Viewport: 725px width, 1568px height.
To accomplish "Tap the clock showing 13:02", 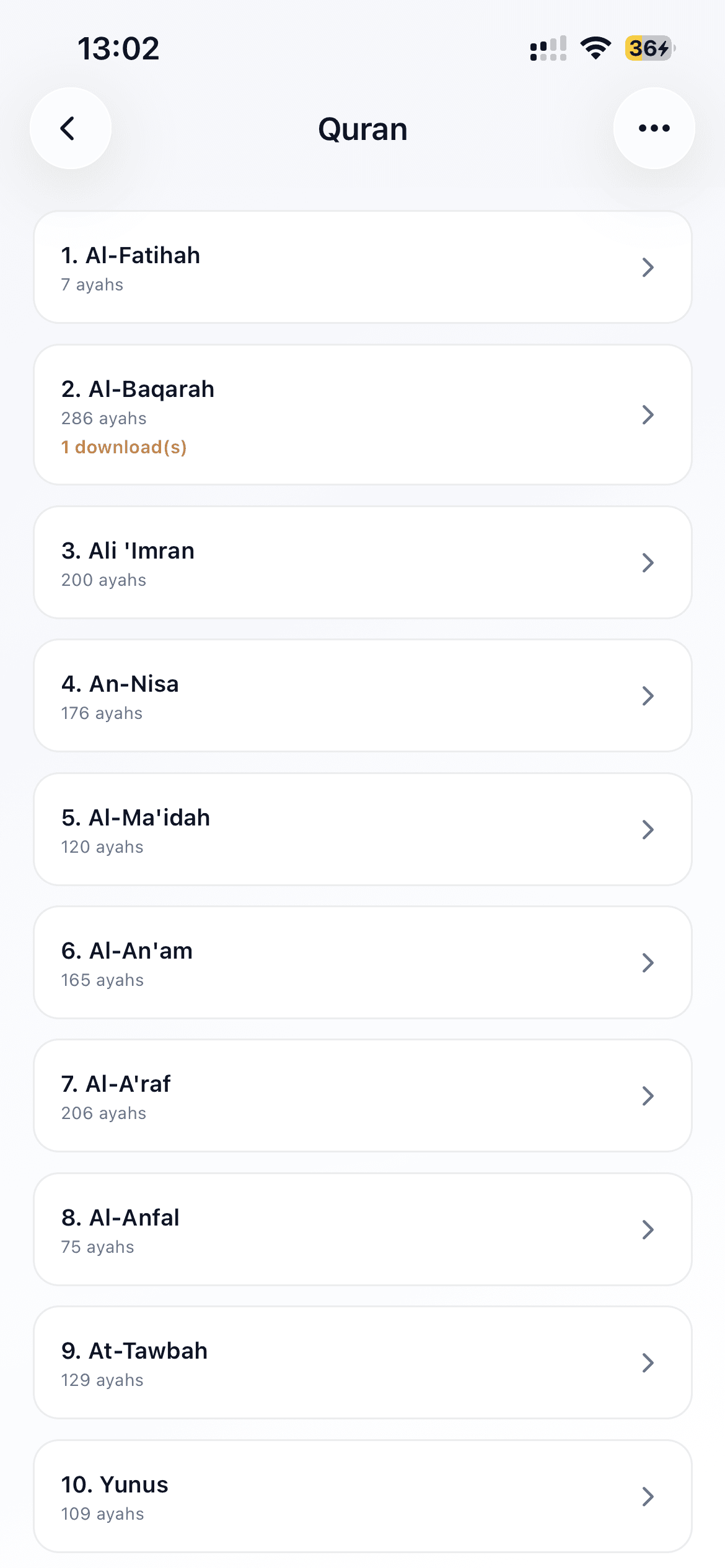I will (x=118, y=48).
